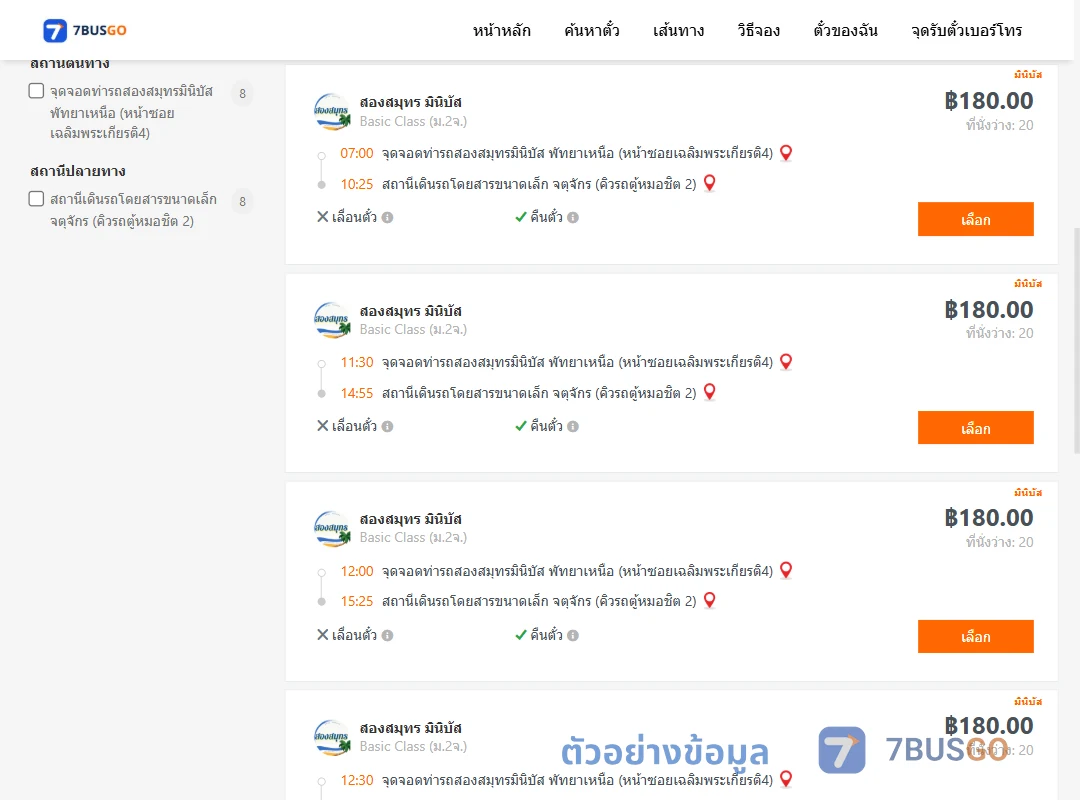
Task: Click the 14:55 arrival time text
Action: pos(357,393)
